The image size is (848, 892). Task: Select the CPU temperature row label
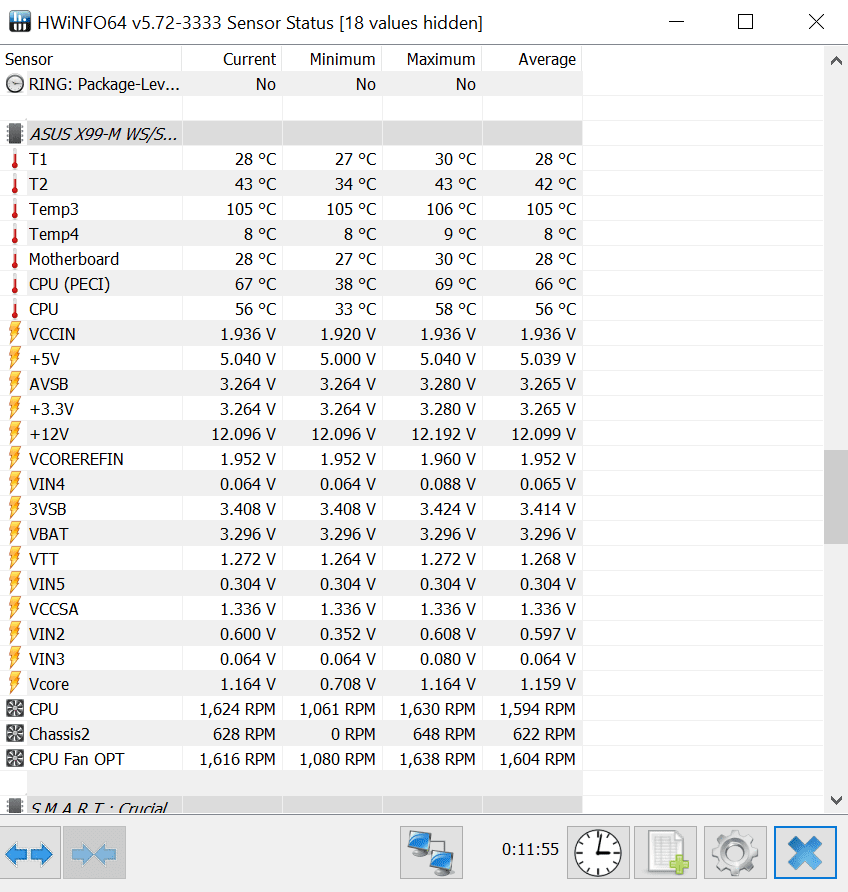[44, 309]
